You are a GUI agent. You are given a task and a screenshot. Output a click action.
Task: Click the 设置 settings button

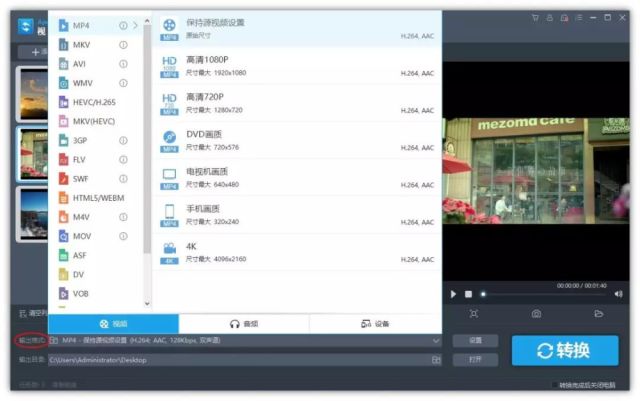tap(476, 341)
